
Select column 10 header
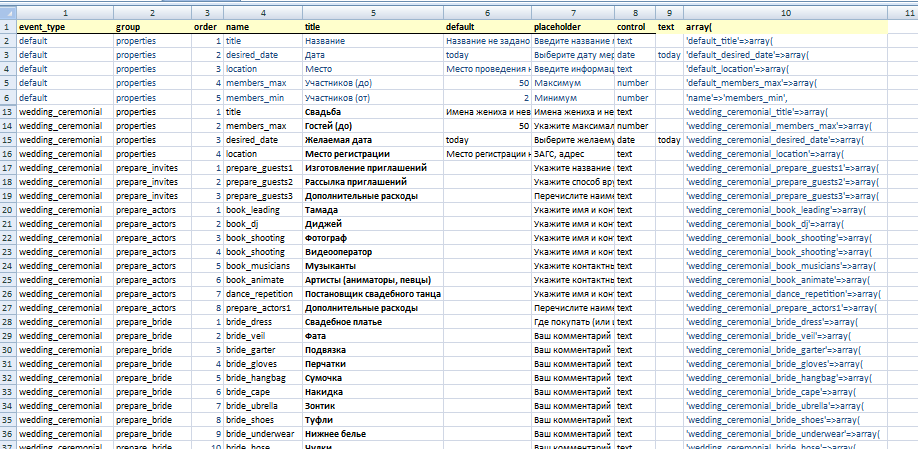(x=785, y=13)
